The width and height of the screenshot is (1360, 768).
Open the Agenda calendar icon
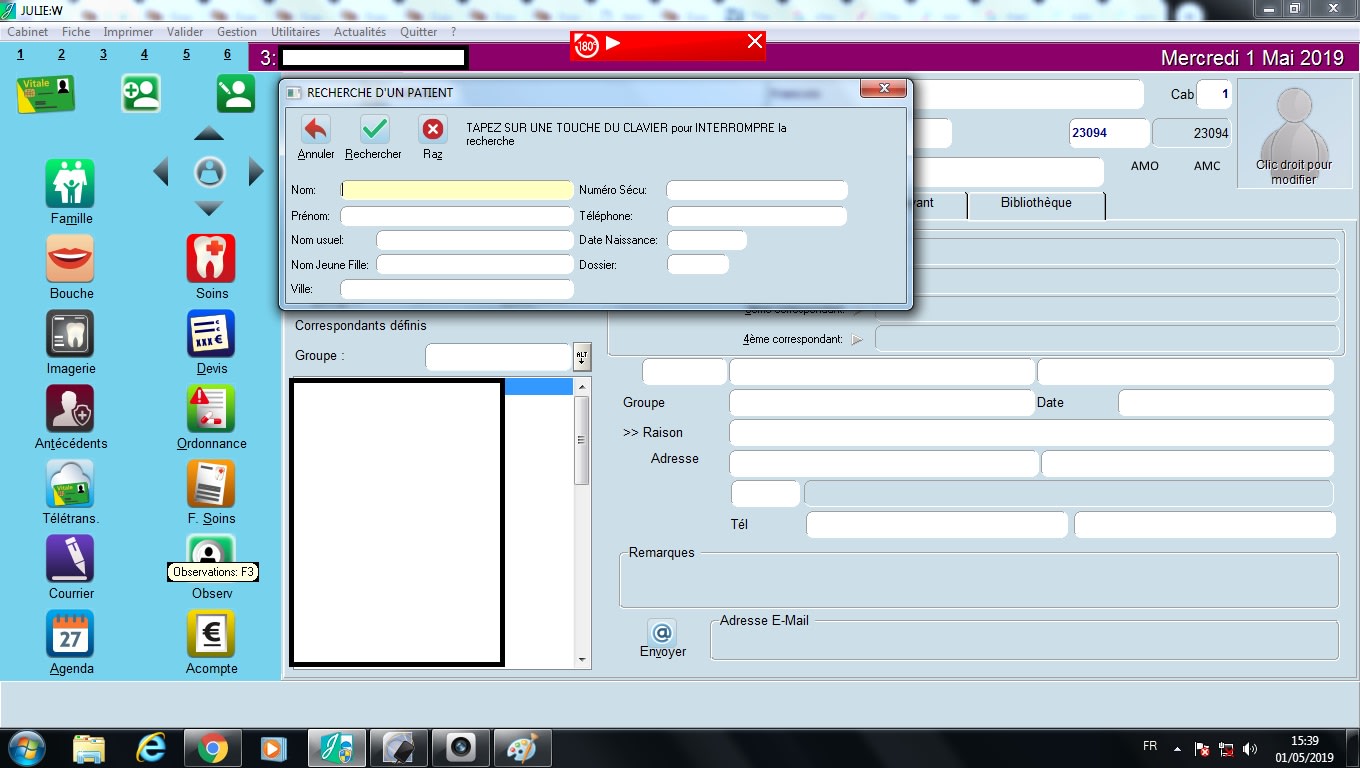(x=70, y=634)
